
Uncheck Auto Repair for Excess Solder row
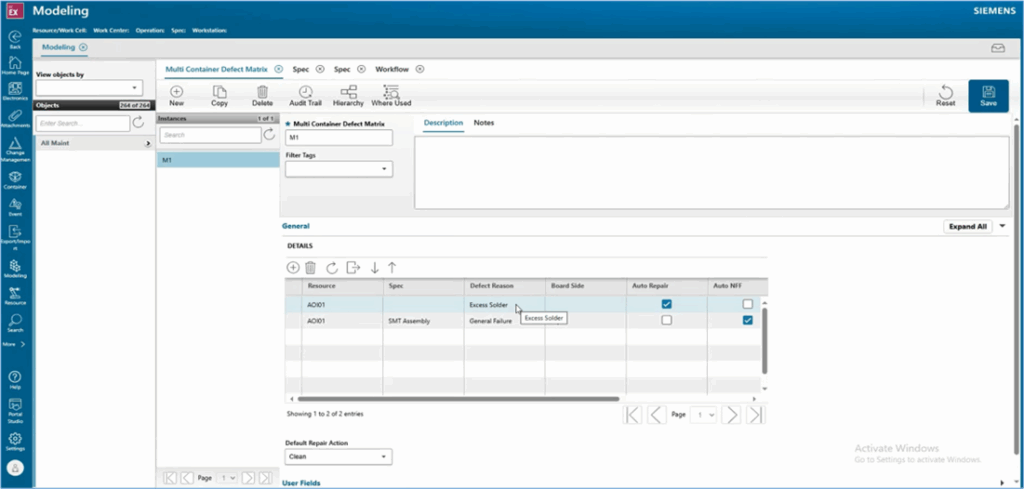(666, 304)
